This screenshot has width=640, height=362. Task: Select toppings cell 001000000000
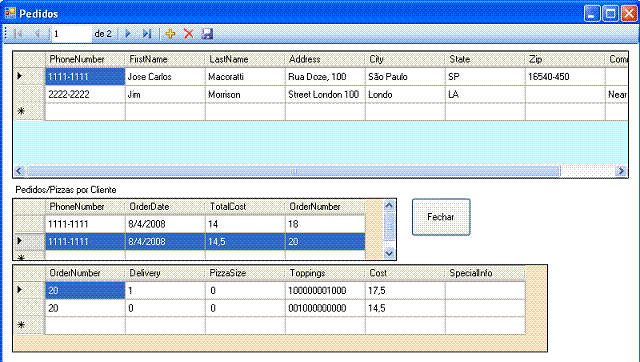(325, 308)
